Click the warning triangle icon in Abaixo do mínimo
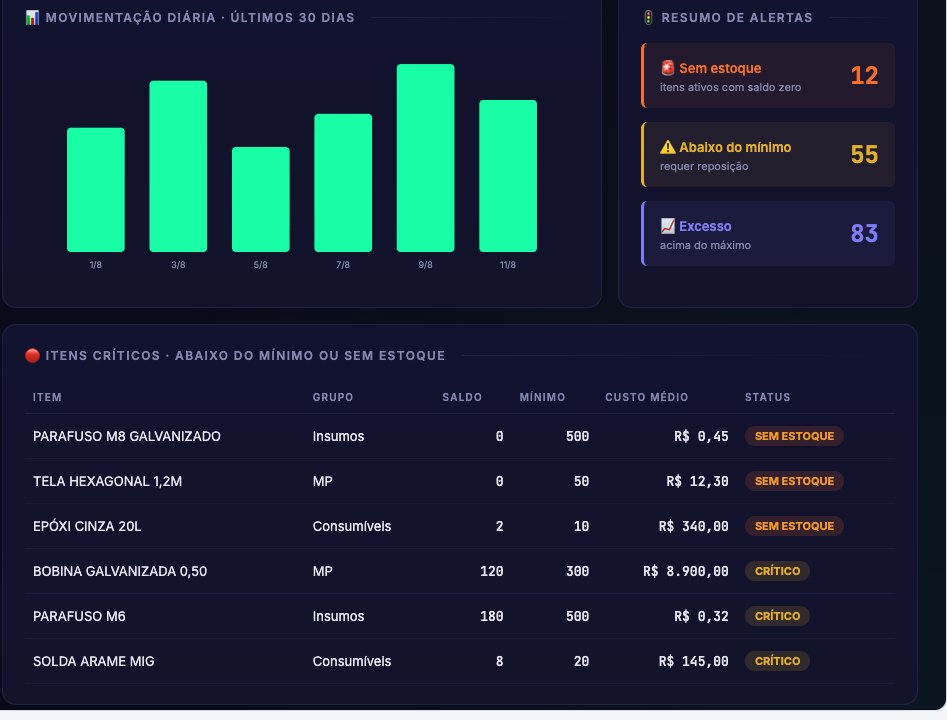This screenshot has width=947, height=720. (667, 147)
